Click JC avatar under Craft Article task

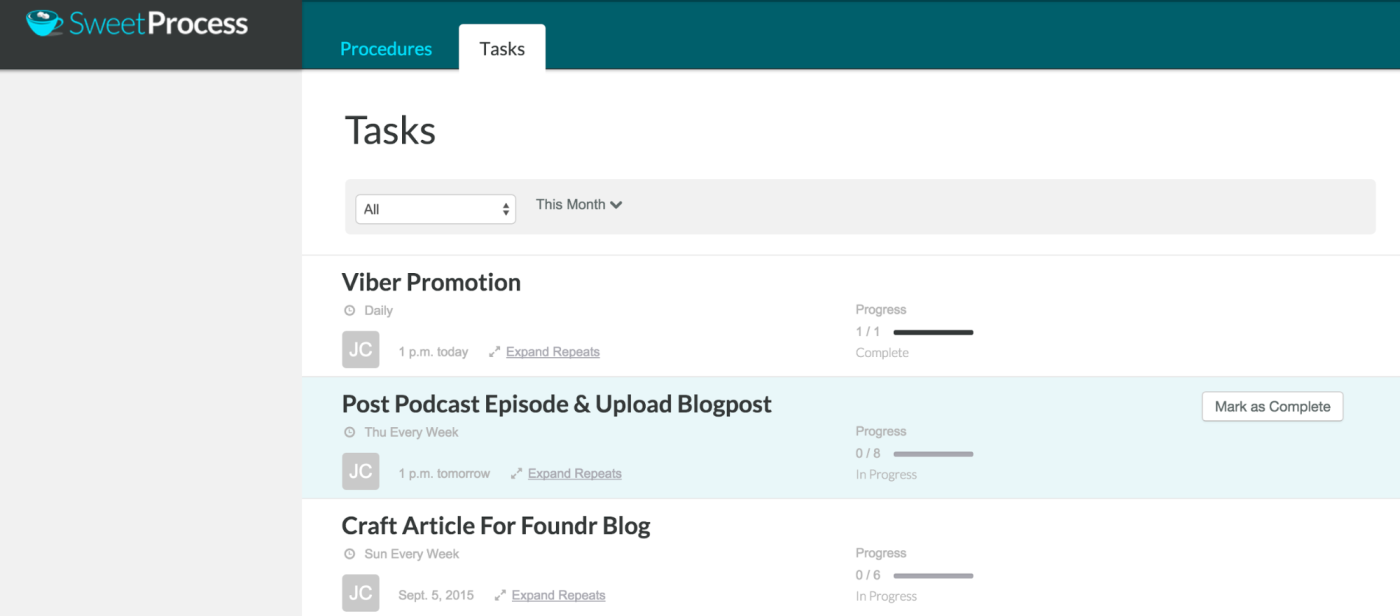coord(360,593)
